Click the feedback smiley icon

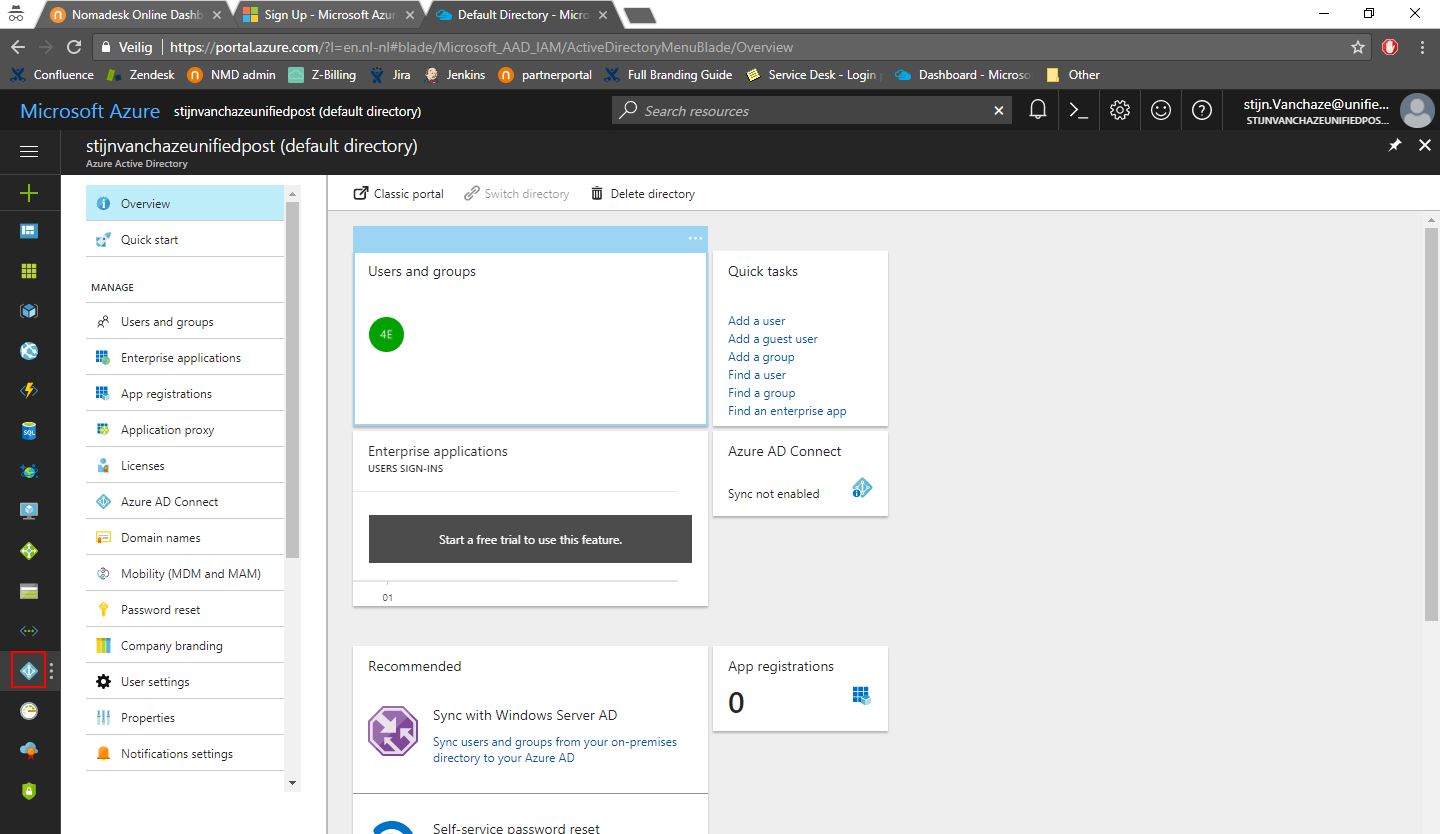pos(1161,110)
